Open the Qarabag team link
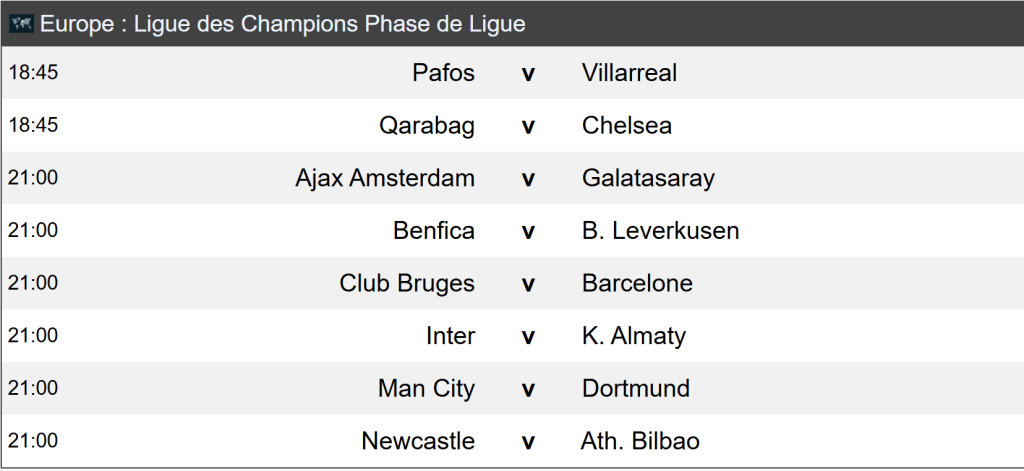The width and height of the screenshot is (1024, 471). click(x=426, y=126)
